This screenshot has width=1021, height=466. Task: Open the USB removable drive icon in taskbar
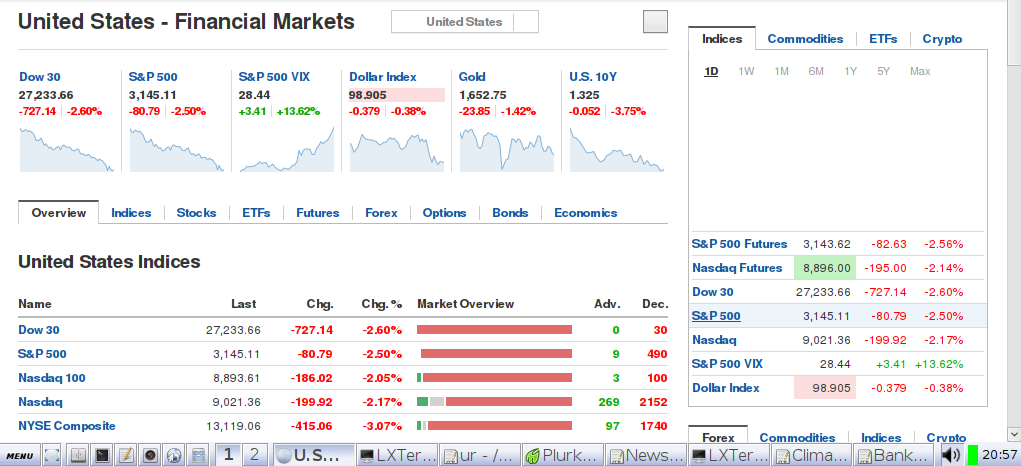coord(78,454)
